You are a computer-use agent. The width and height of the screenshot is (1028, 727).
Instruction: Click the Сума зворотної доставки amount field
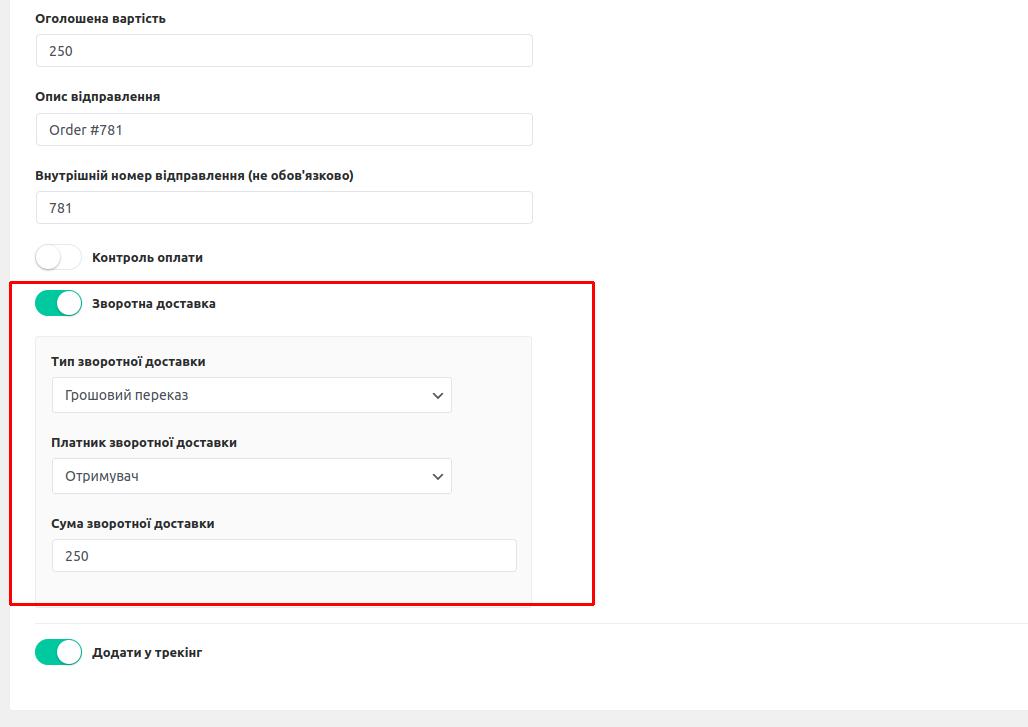pos(284,556)
